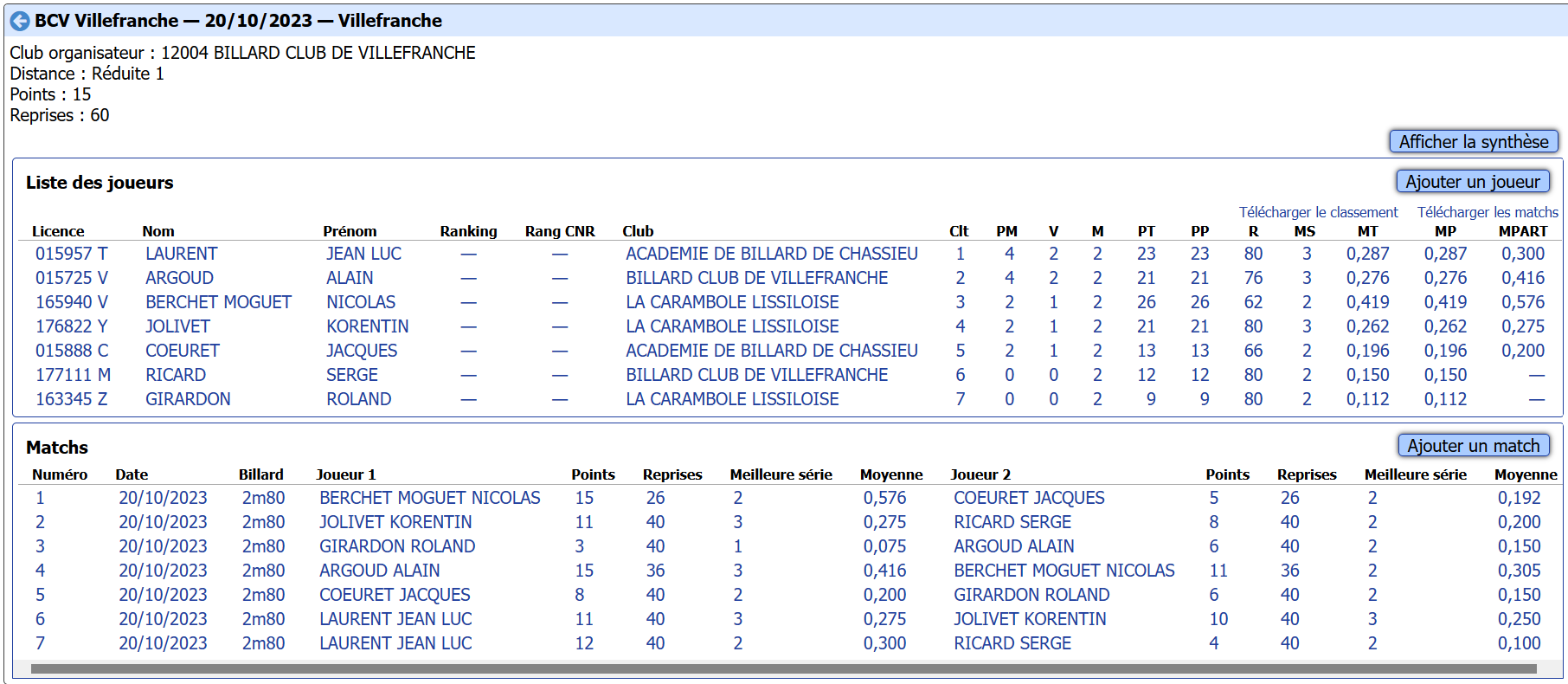
Task: Click the MPART column header
Action: pos(1523,231)
